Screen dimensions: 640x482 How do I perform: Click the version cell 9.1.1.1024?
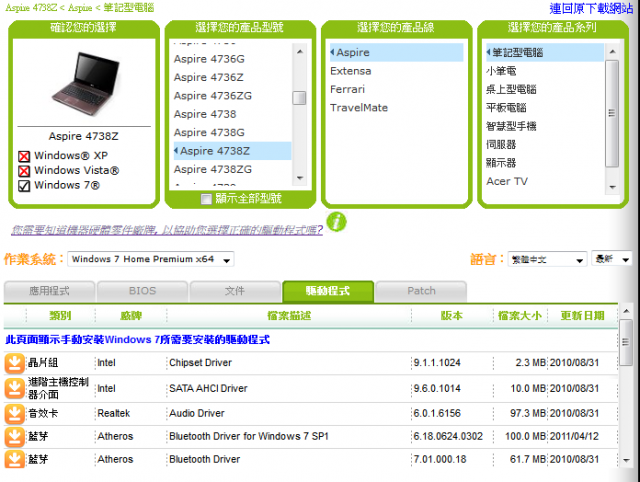pos(437,363)
